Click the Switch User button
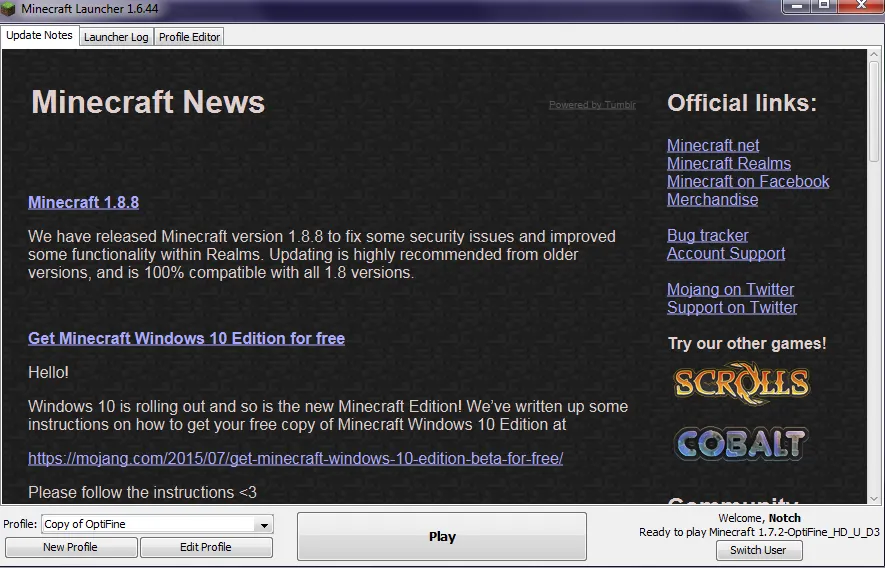 [x=759, y=550]
